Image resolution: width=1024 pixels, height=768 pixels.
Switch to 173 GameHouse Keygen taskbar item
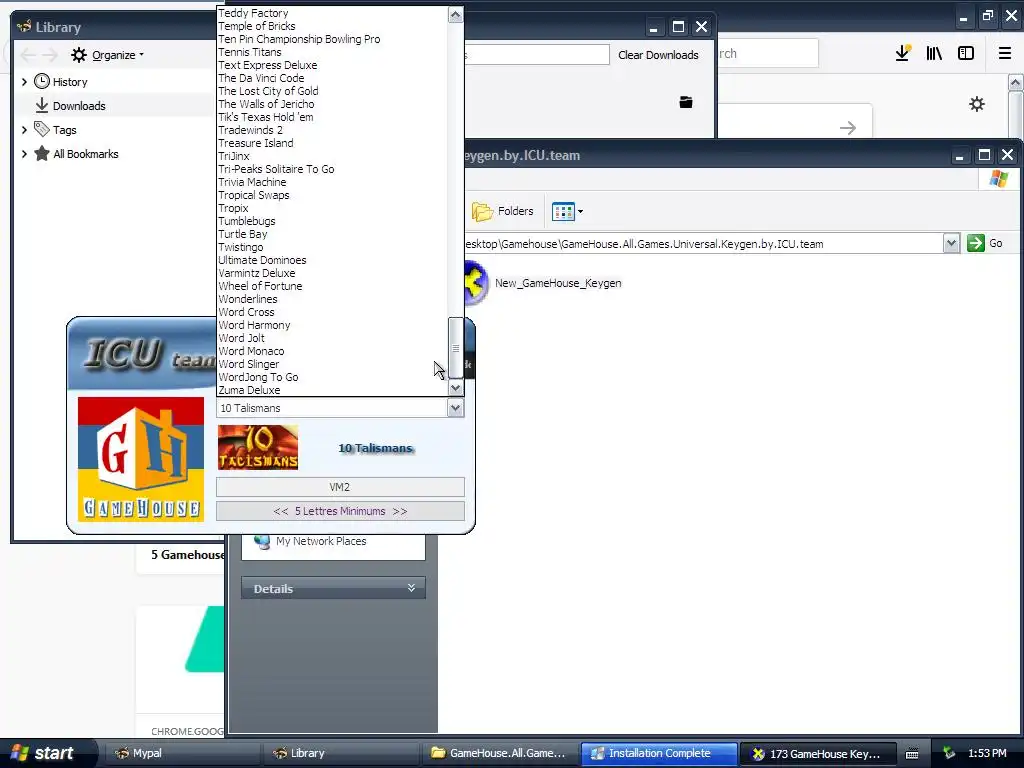point(816,753)
